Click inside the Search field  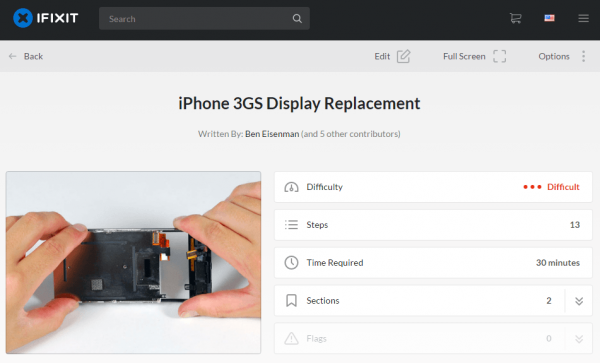[204, 18]
